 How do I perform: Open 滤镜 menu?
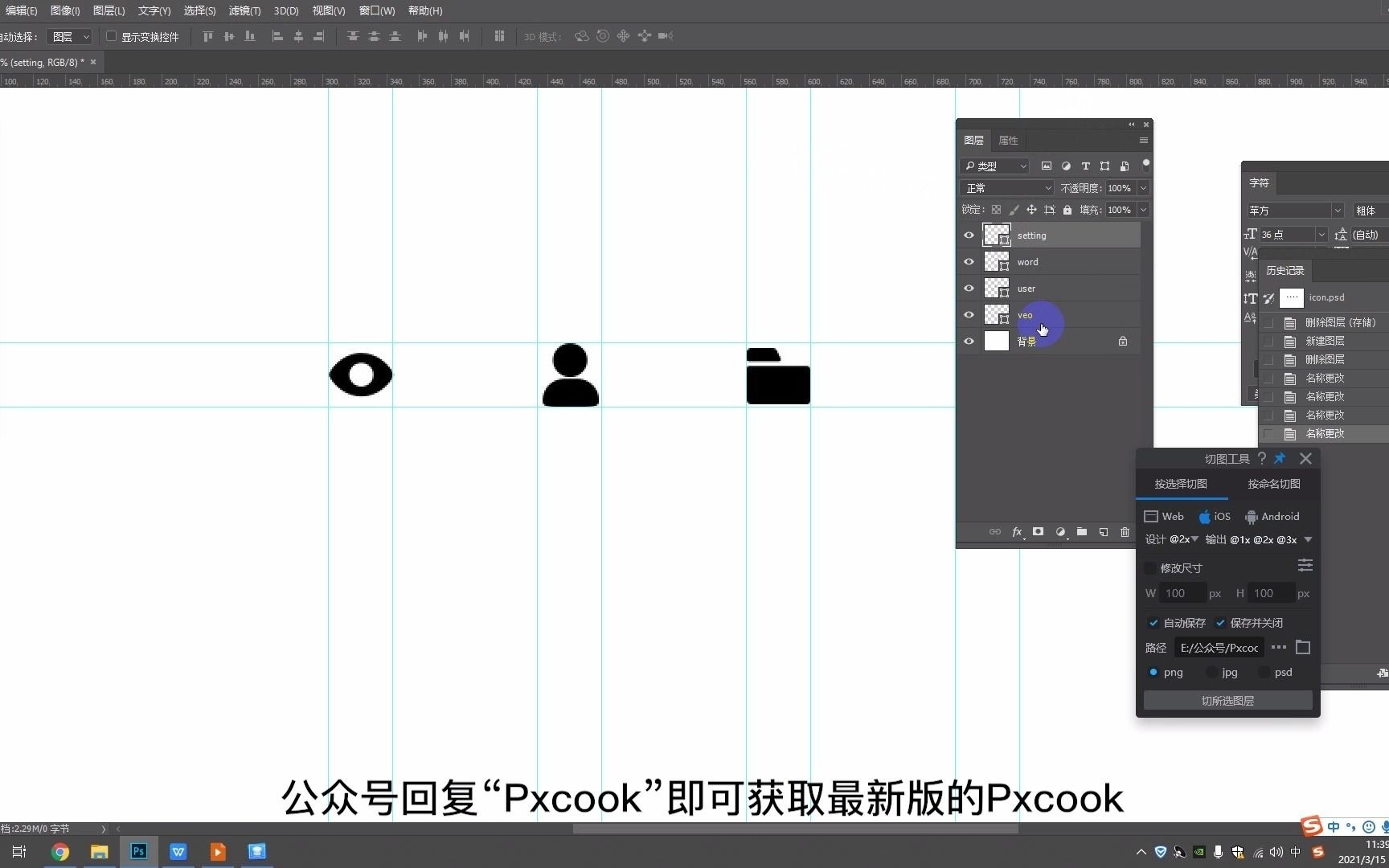pyautogui.click(x=244, y=10)
